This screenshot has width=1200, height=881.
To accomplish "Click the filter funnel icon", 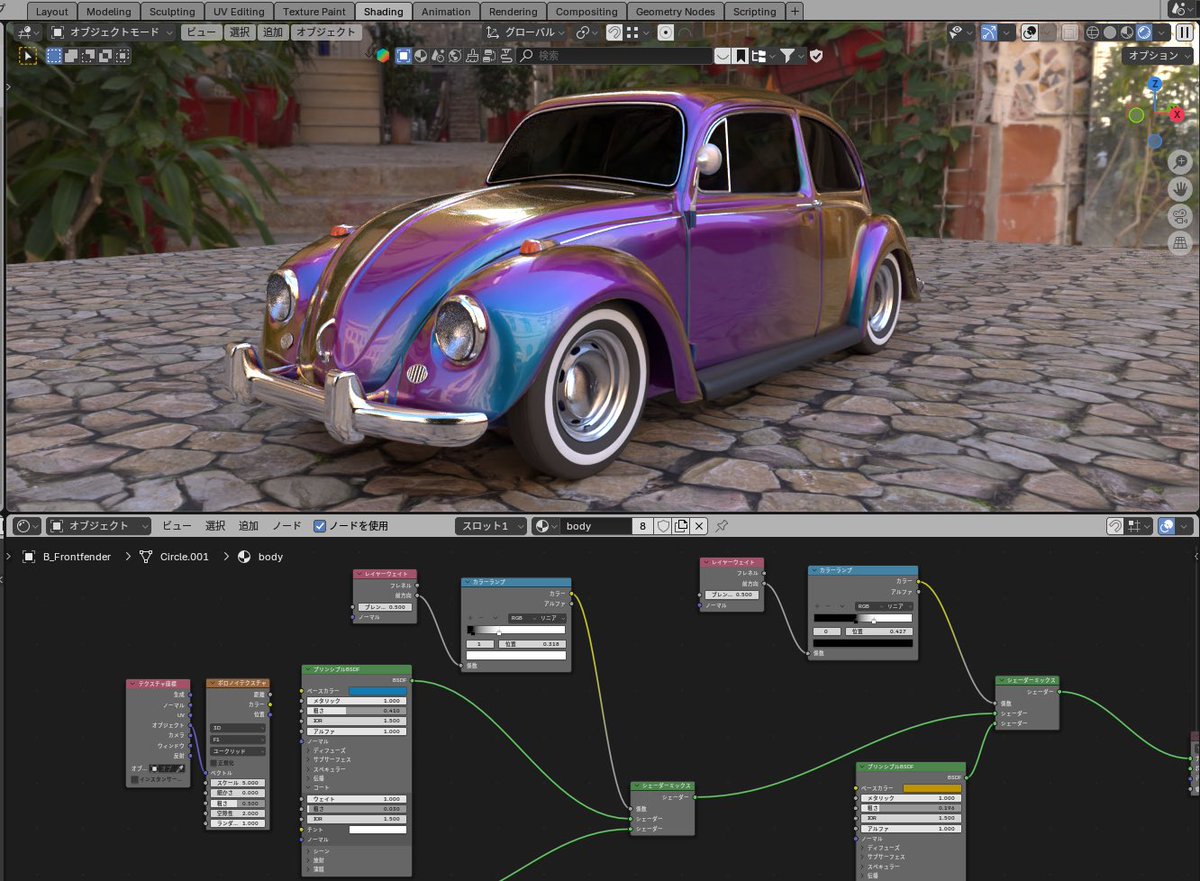I will [x=789, y=56].
